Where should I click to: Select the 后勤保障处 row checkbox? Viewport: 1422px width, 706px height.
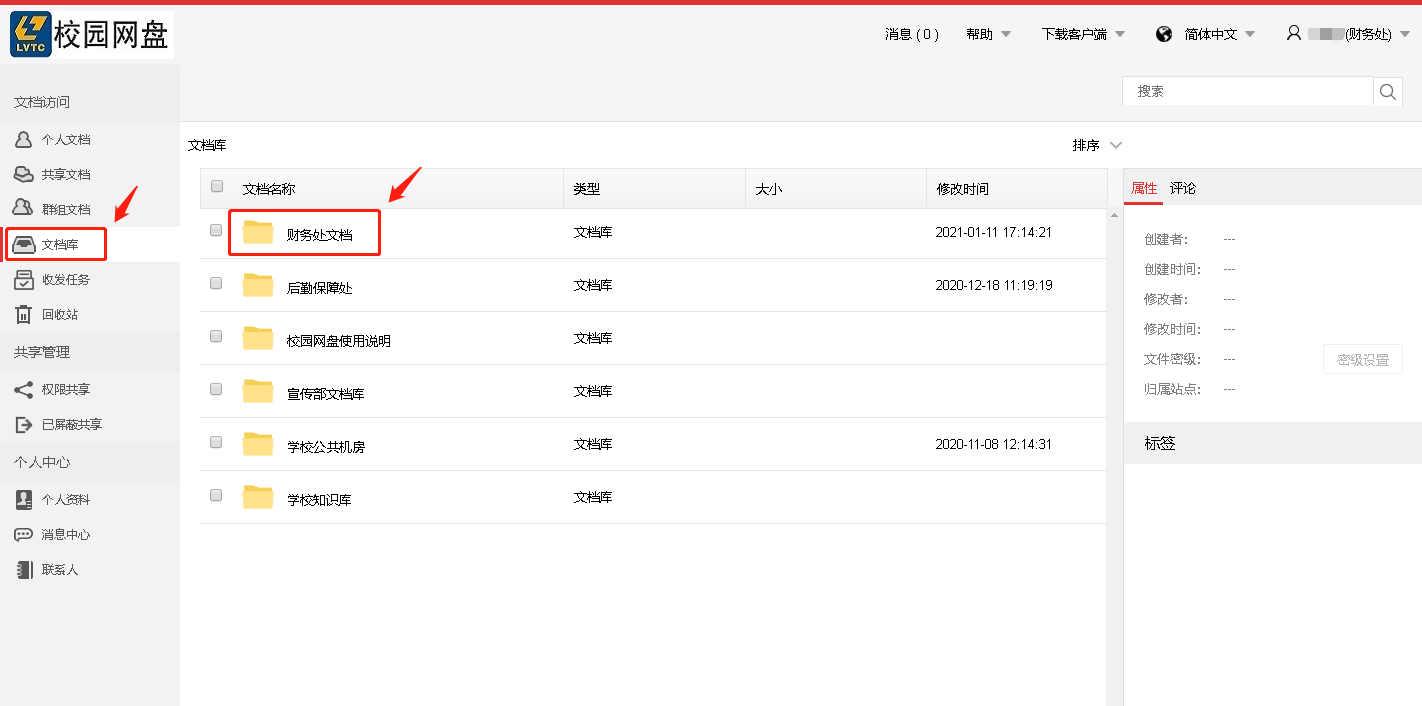216,283
